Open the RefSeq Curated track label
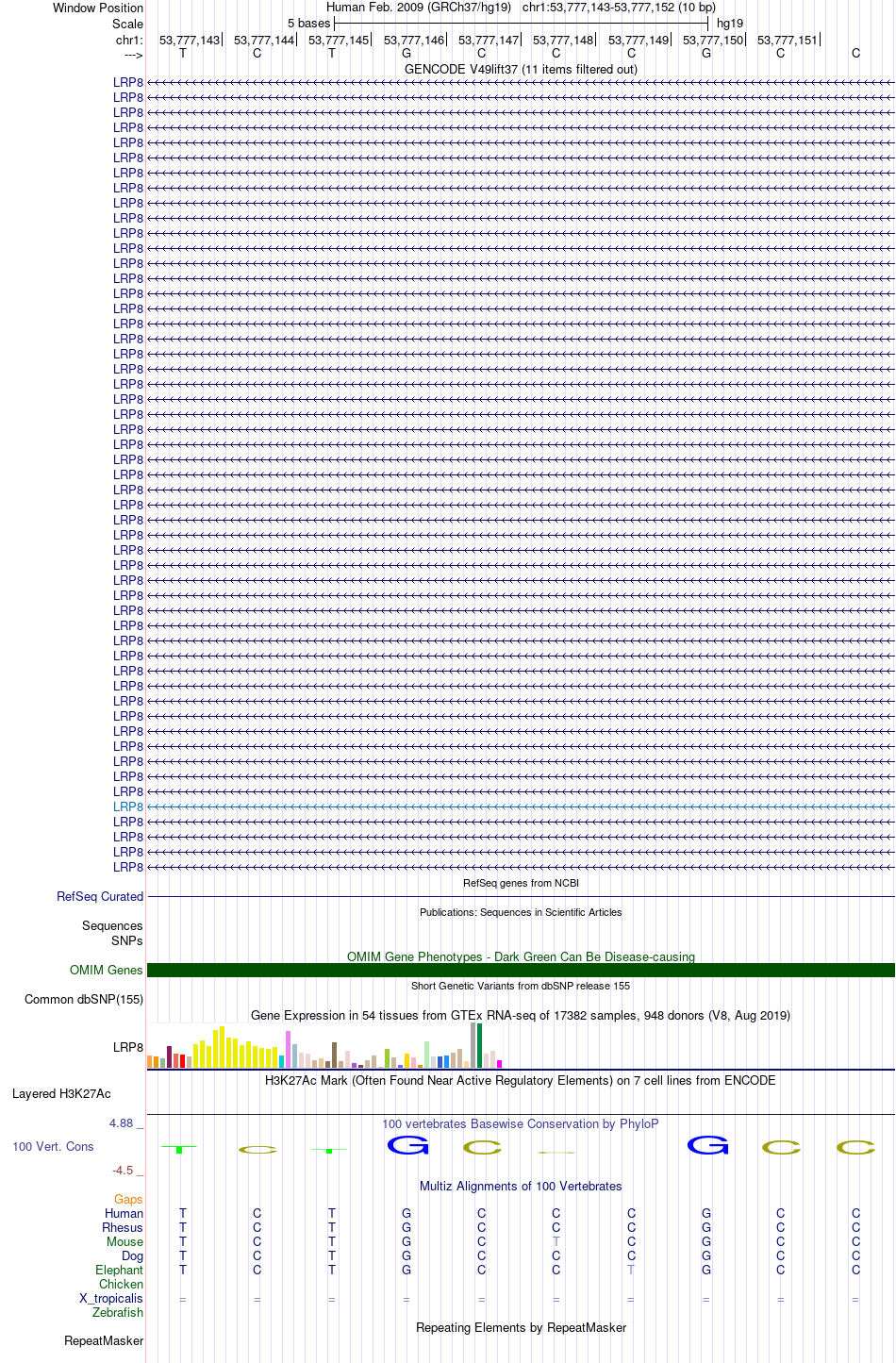Screen dimensions: 896x1363 (x=100, y=896)
